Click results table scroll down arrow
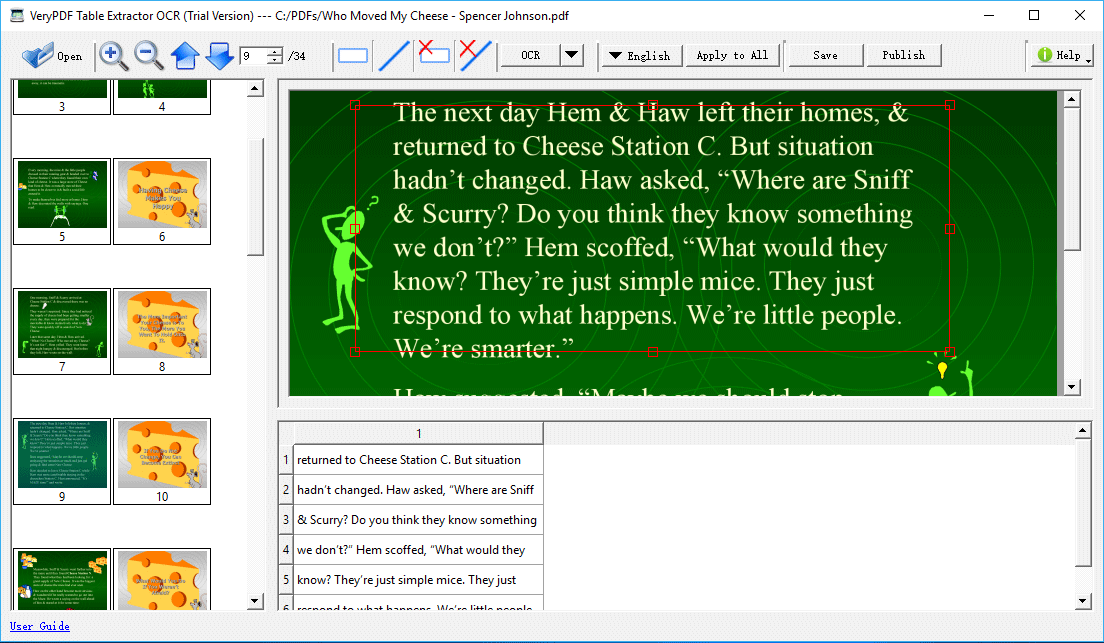The width and height of the screenshot is (1104, 643). tap(1084, 601)
